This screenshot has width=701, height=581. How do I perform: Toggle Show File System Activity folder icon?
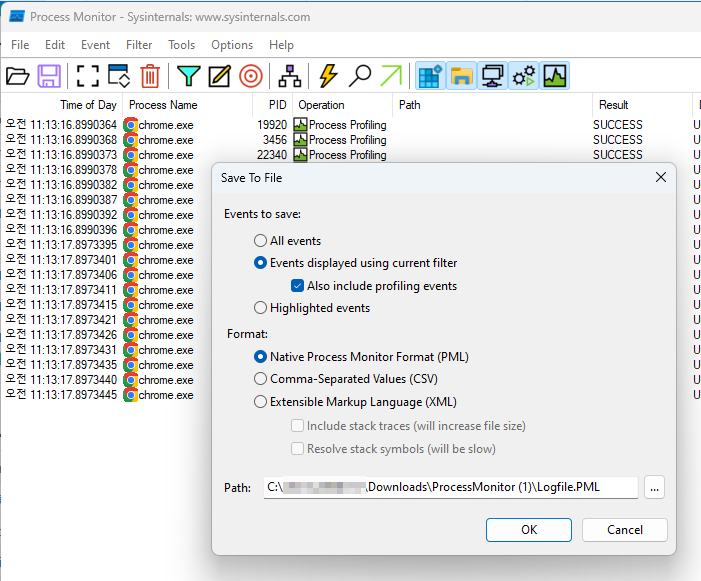[x=461, y=76]
